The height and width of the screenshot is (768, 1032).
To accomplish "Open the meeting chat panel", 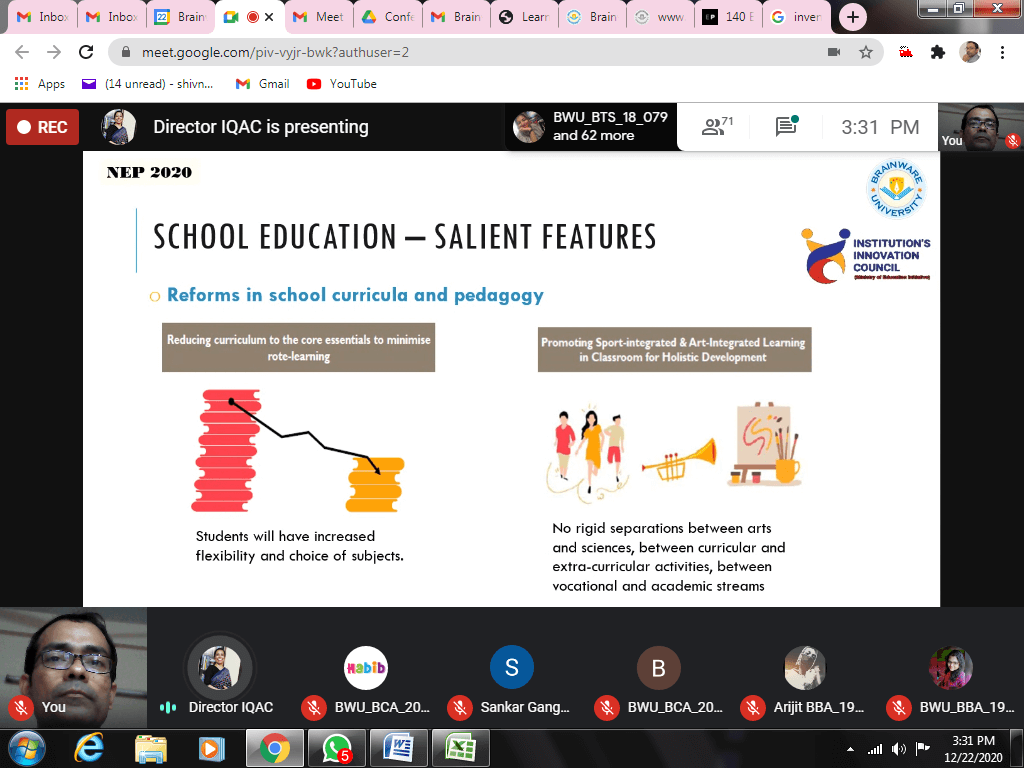I will [x=787, y=127].
